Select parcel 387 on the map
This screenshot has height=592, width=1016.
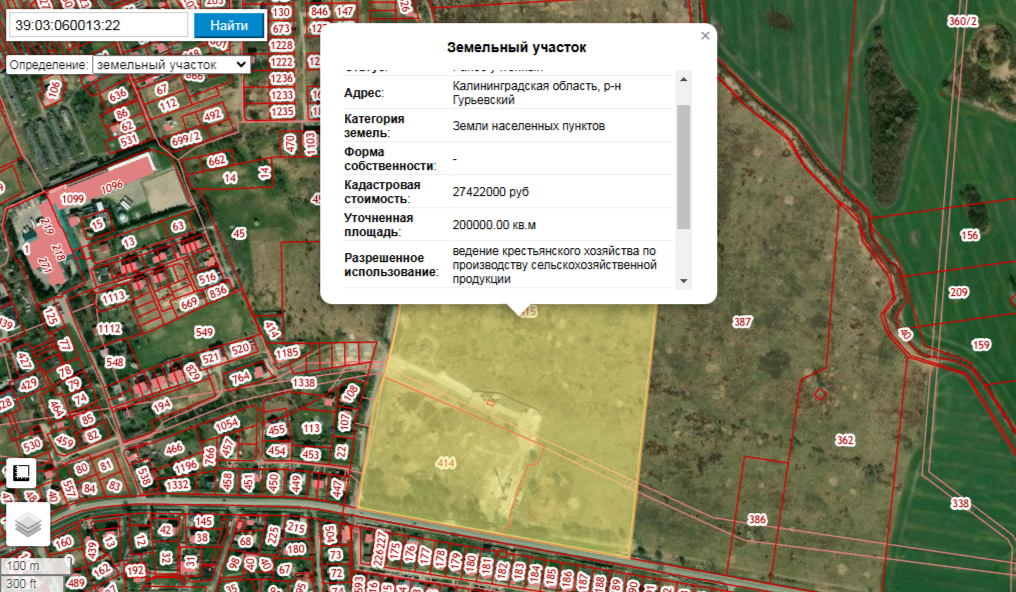(x=742, y=322)
